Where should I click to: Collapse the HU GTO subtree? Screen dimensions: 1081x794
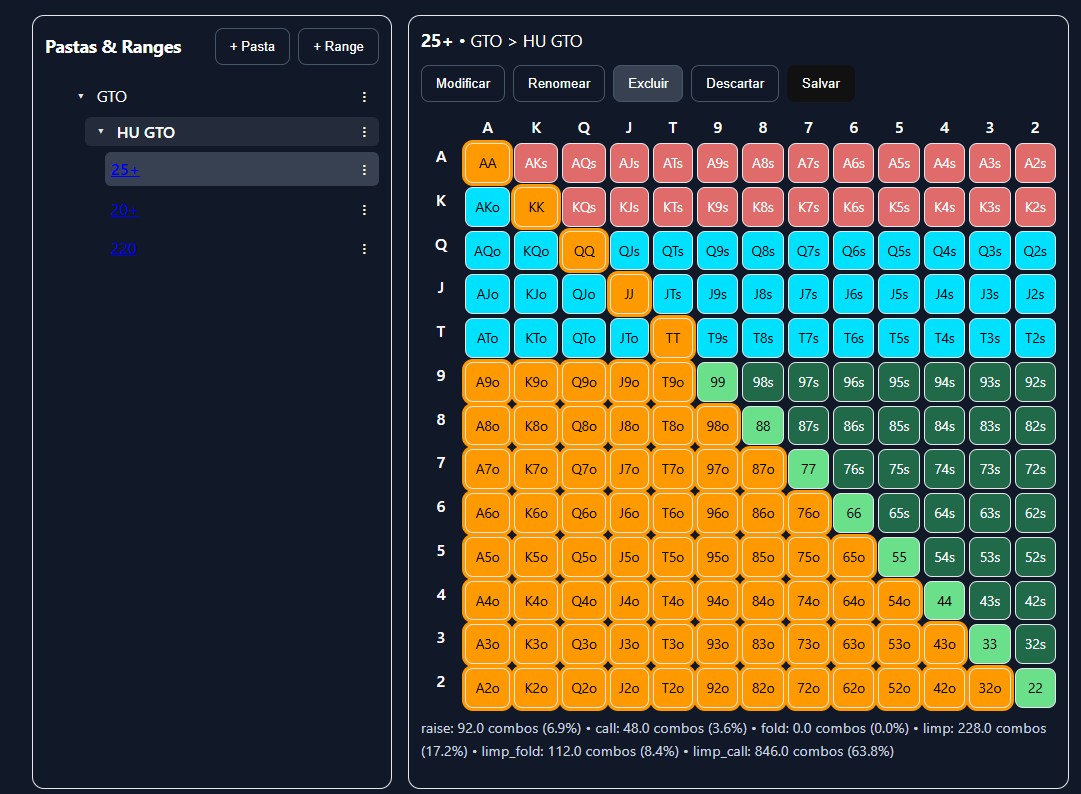click(100, 131)
